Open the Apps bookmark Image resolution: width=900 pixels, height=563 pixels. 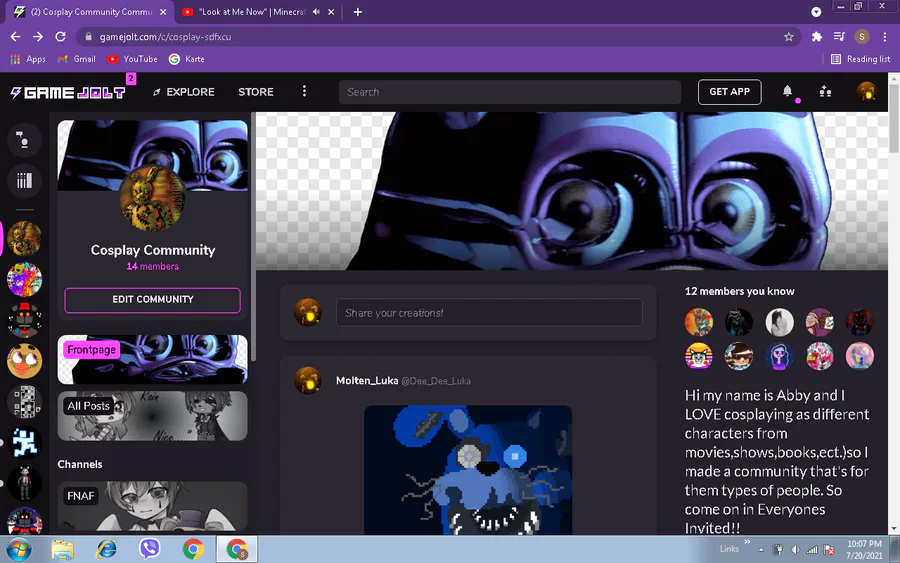[x=28, y=59]
